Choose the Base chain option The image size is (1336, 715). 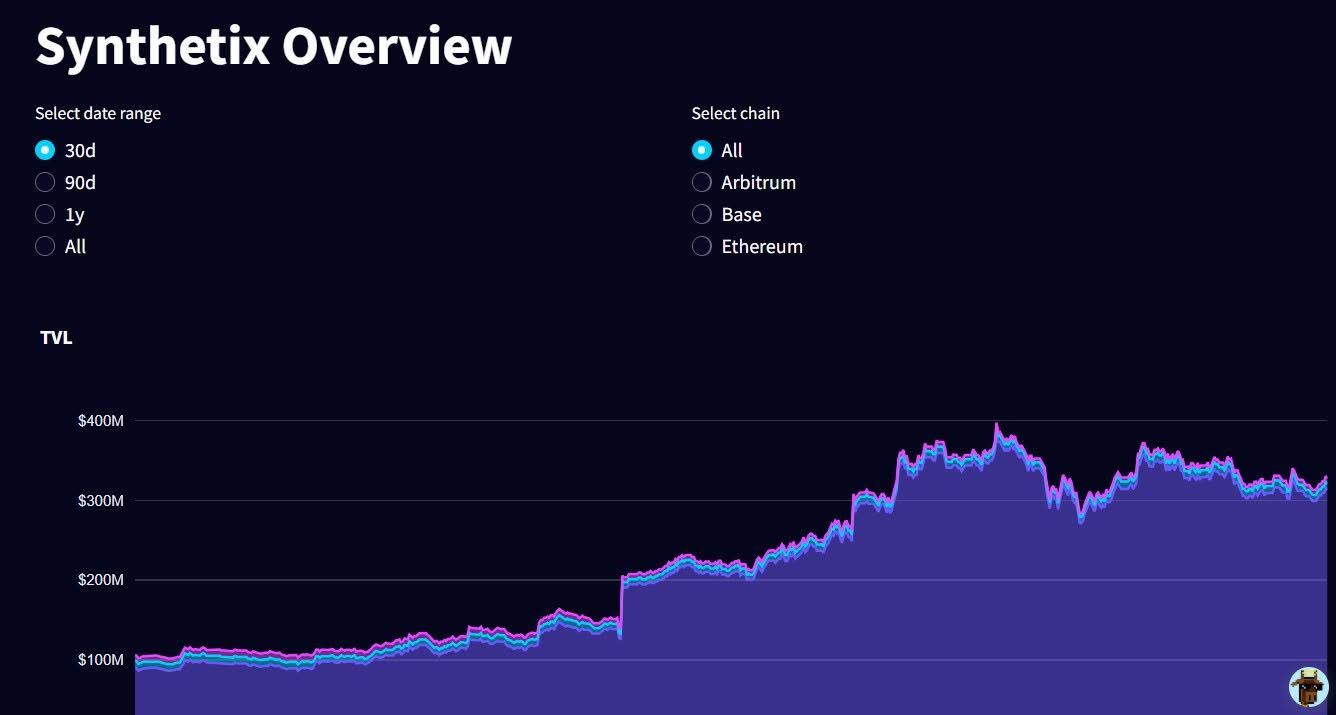(x=702, y=214)
